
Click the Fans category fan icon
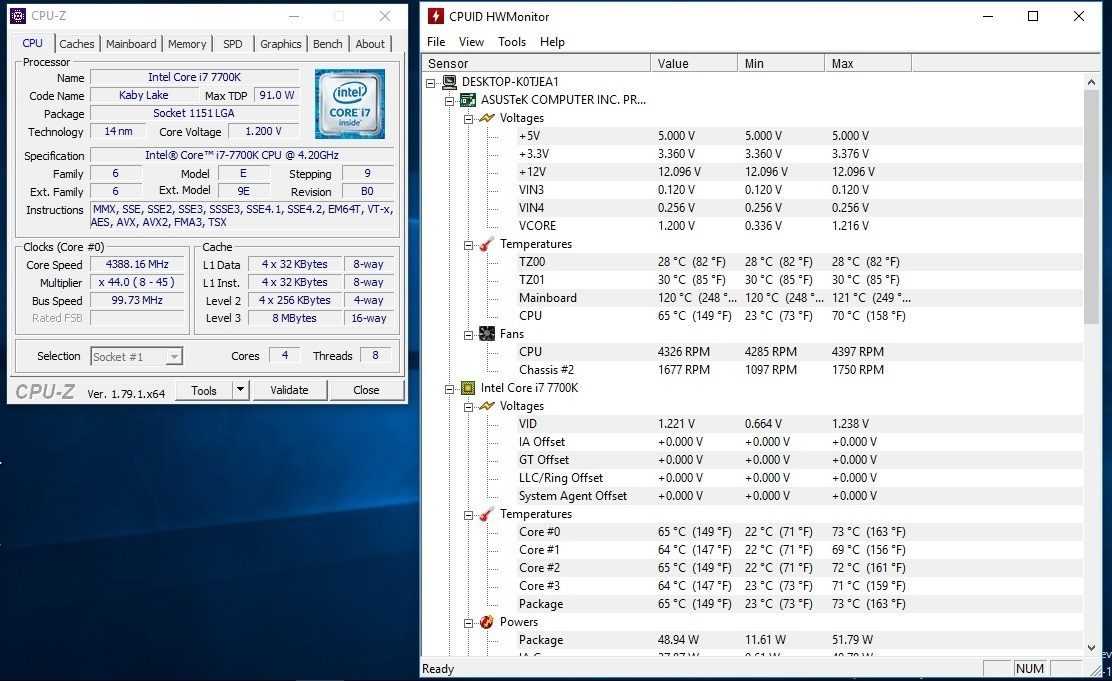[487, 333]
